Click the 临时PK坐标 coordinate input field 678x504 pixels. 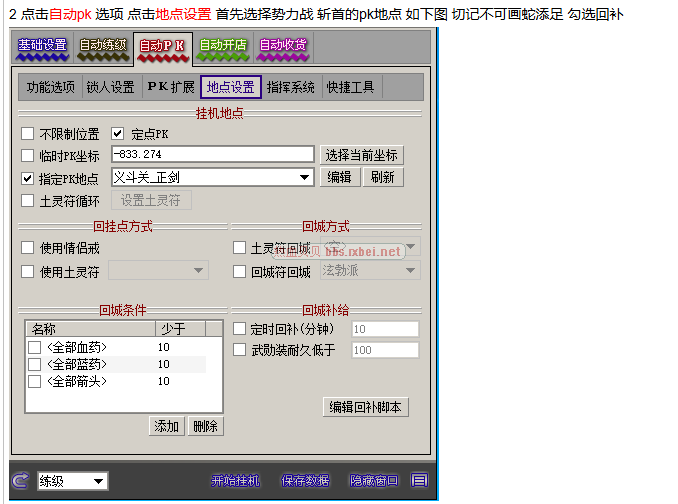click(x=212, y=155)
